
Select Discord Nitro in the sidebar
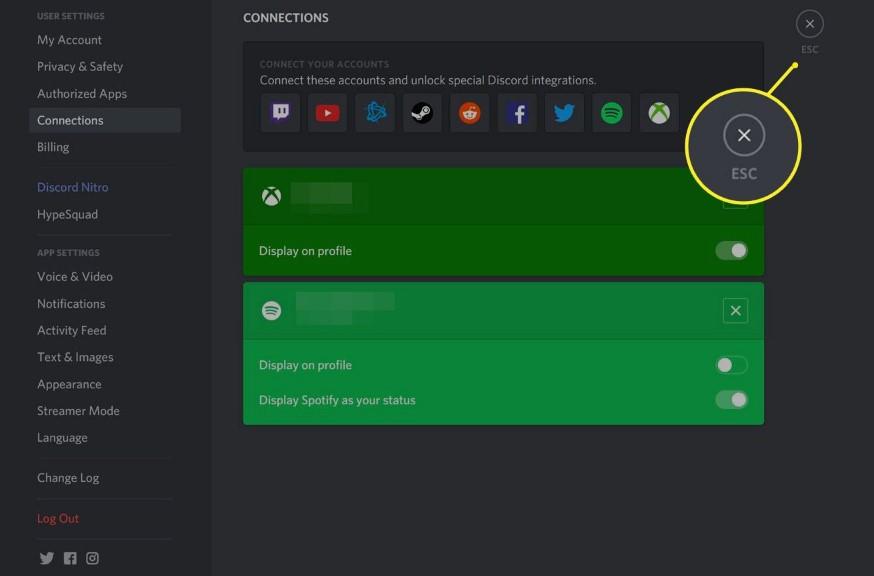[x=72, y=187]
